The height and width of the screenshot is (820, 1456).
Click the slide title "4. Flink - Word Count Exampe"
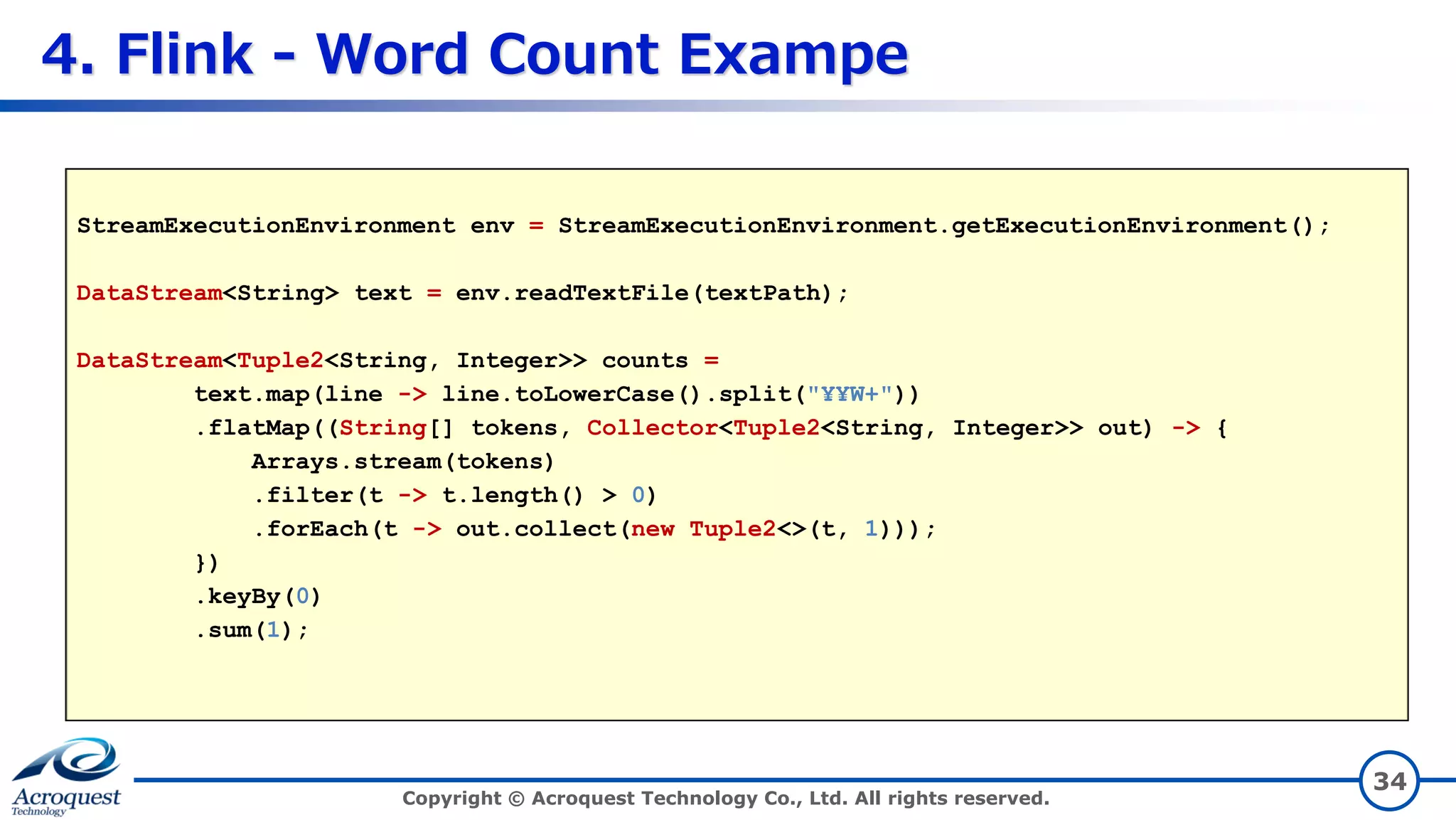click(475, 55)
